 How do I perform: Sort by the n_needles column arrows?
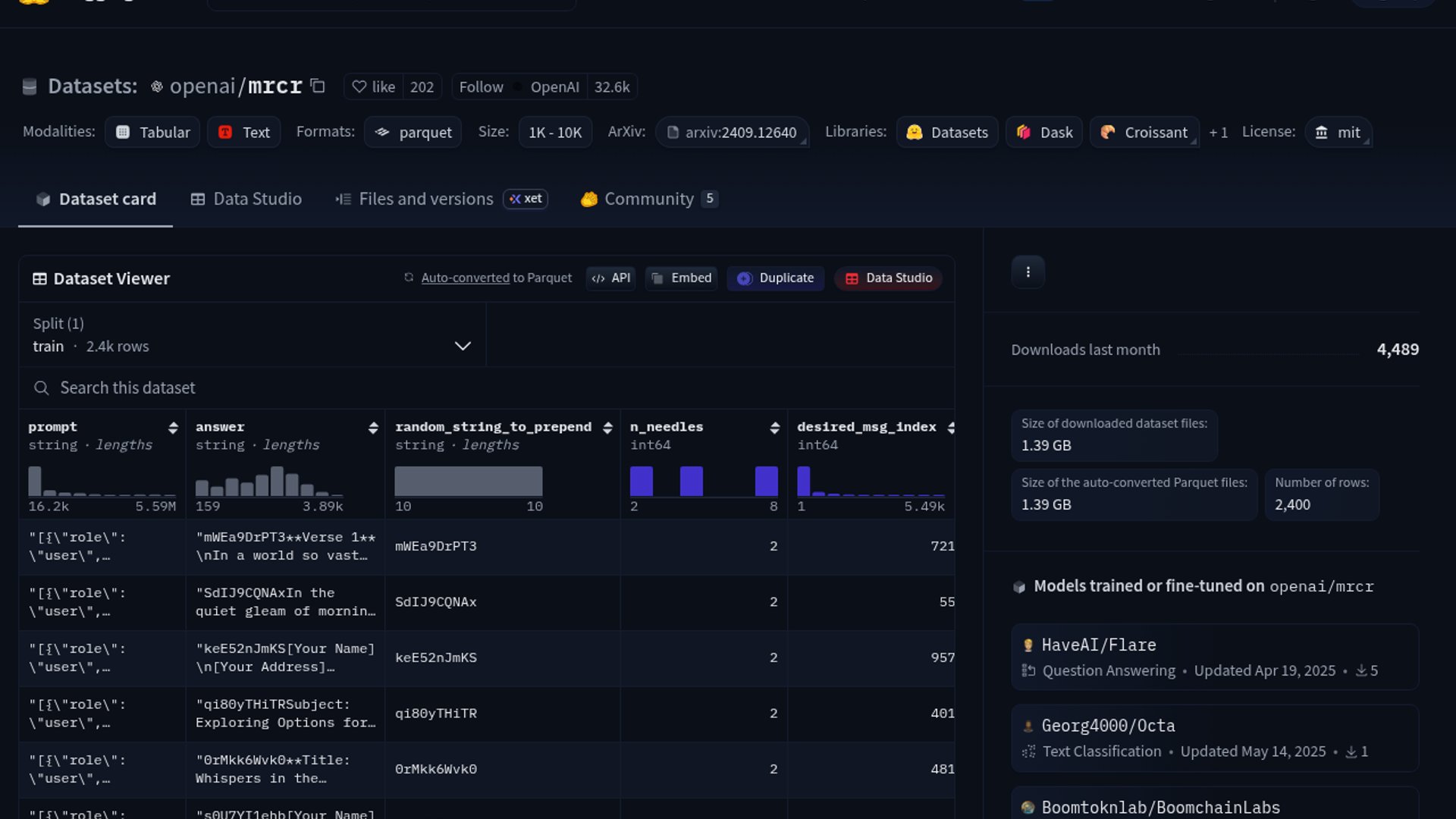774,428
